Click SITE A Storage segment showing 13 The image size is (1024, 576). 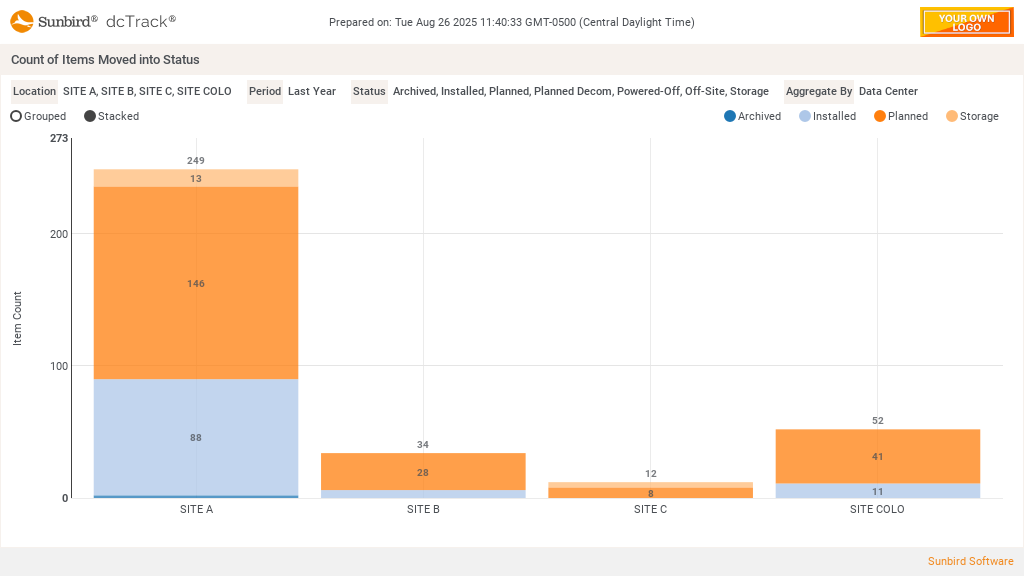pyautogui.click(x=196, y=178)
